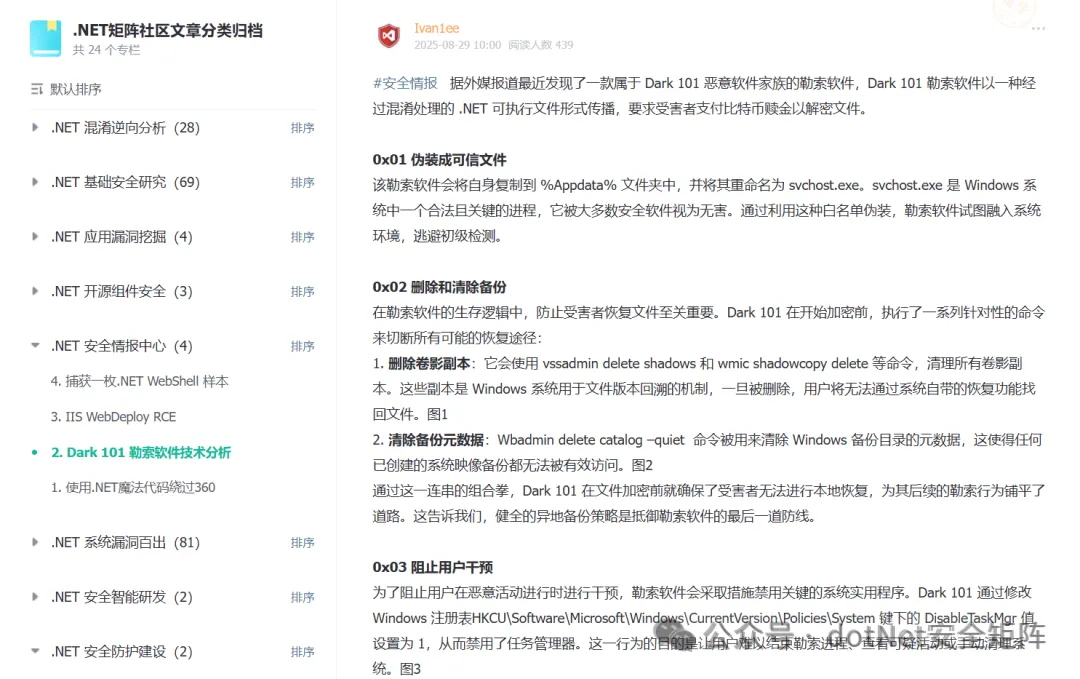Viewport: 1080px width, 679px height.
Task: Open article 1. 使用.NET魔法代码绕过360
Action: click(133, 488)
